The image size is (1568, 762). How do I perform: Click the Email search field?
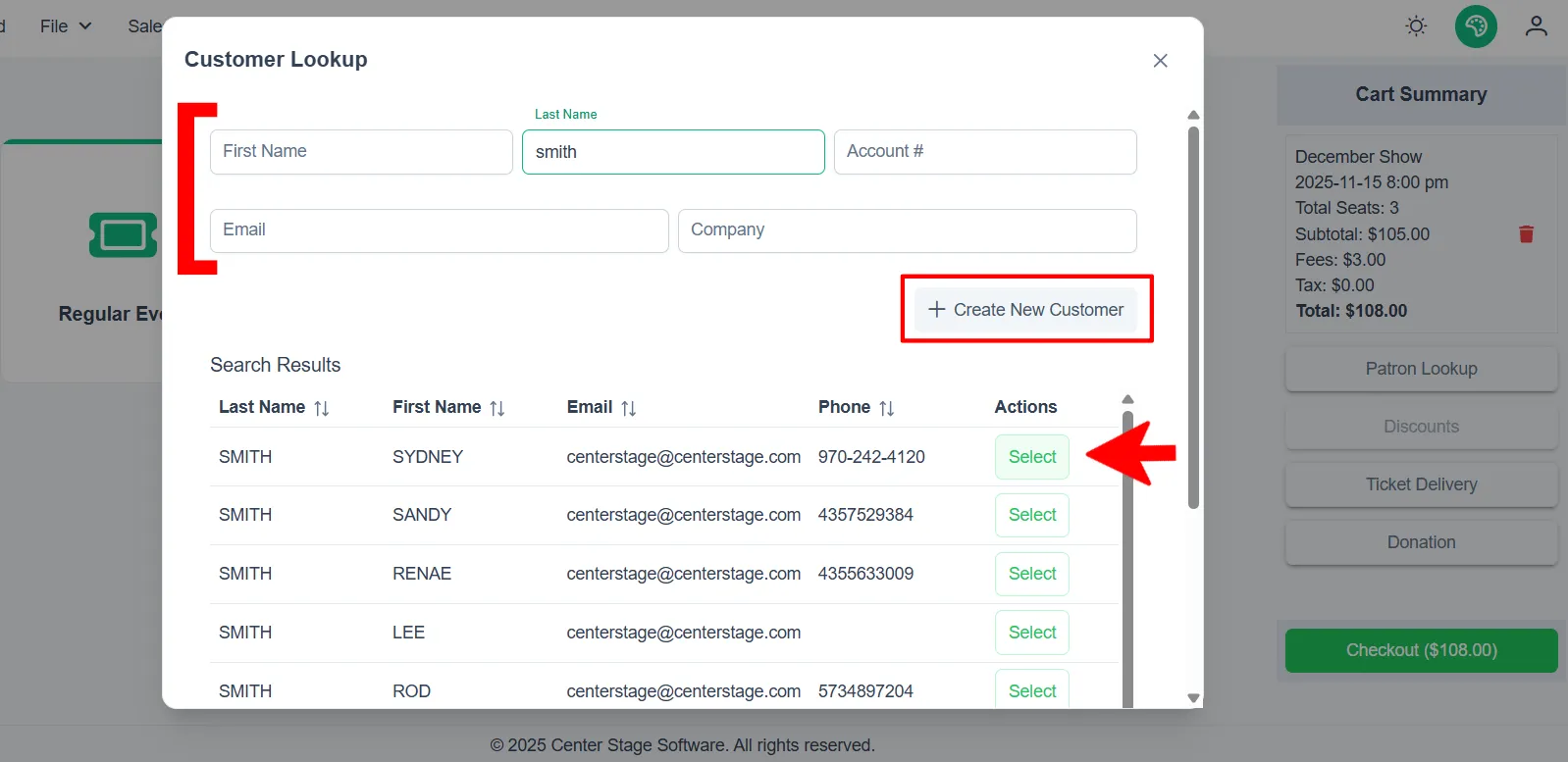pos(440,230)
